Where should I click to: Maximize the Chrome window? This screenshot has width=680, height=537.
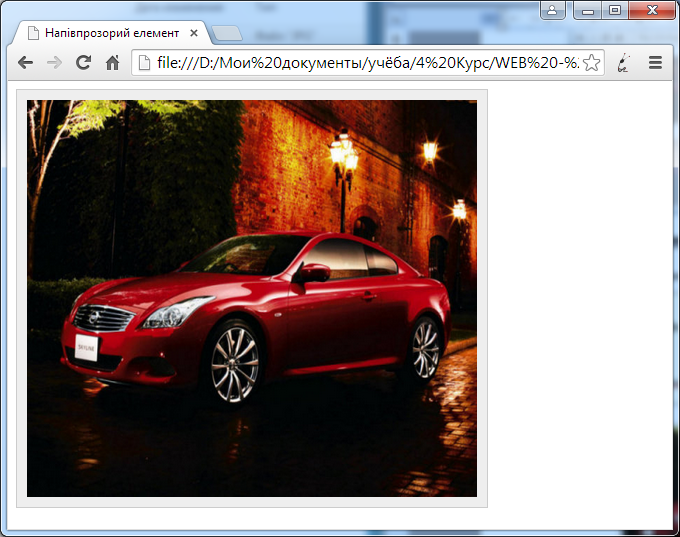614,10
